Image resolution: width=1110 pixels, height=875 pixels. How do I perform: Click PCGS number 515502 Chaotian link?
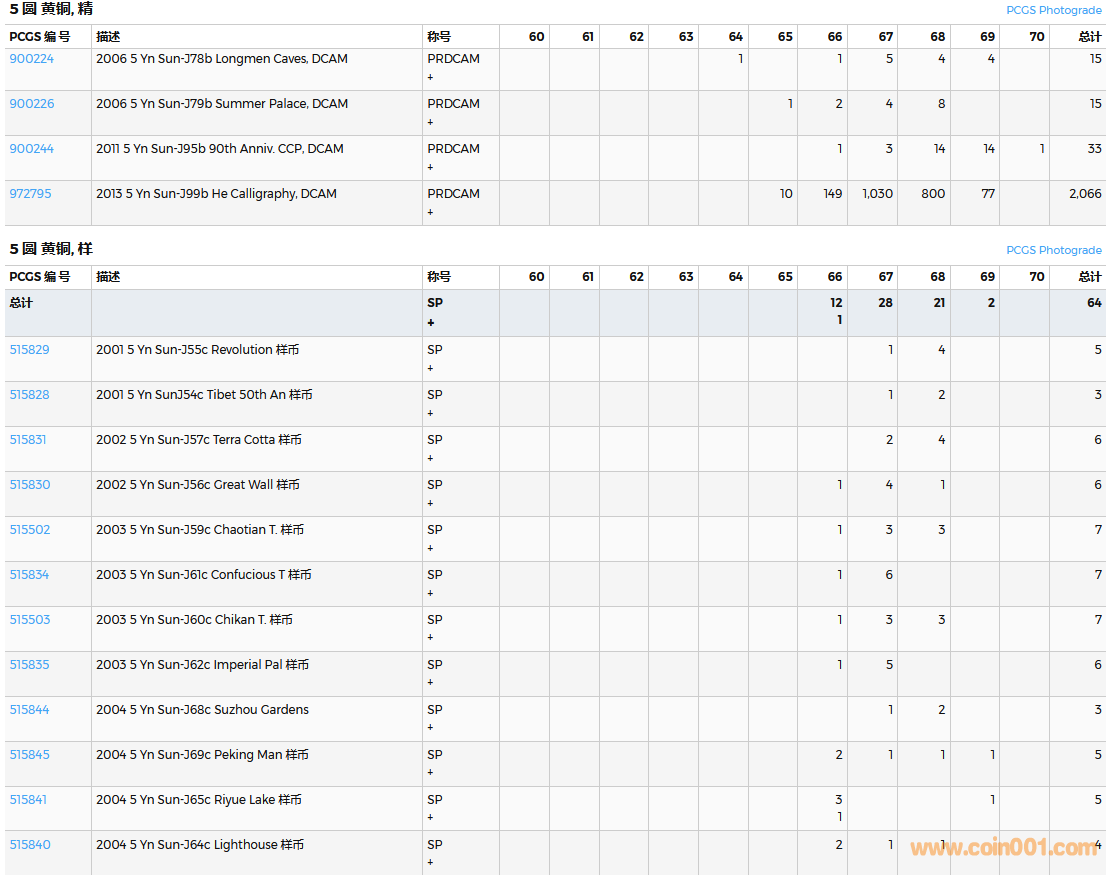click(30, 530)
